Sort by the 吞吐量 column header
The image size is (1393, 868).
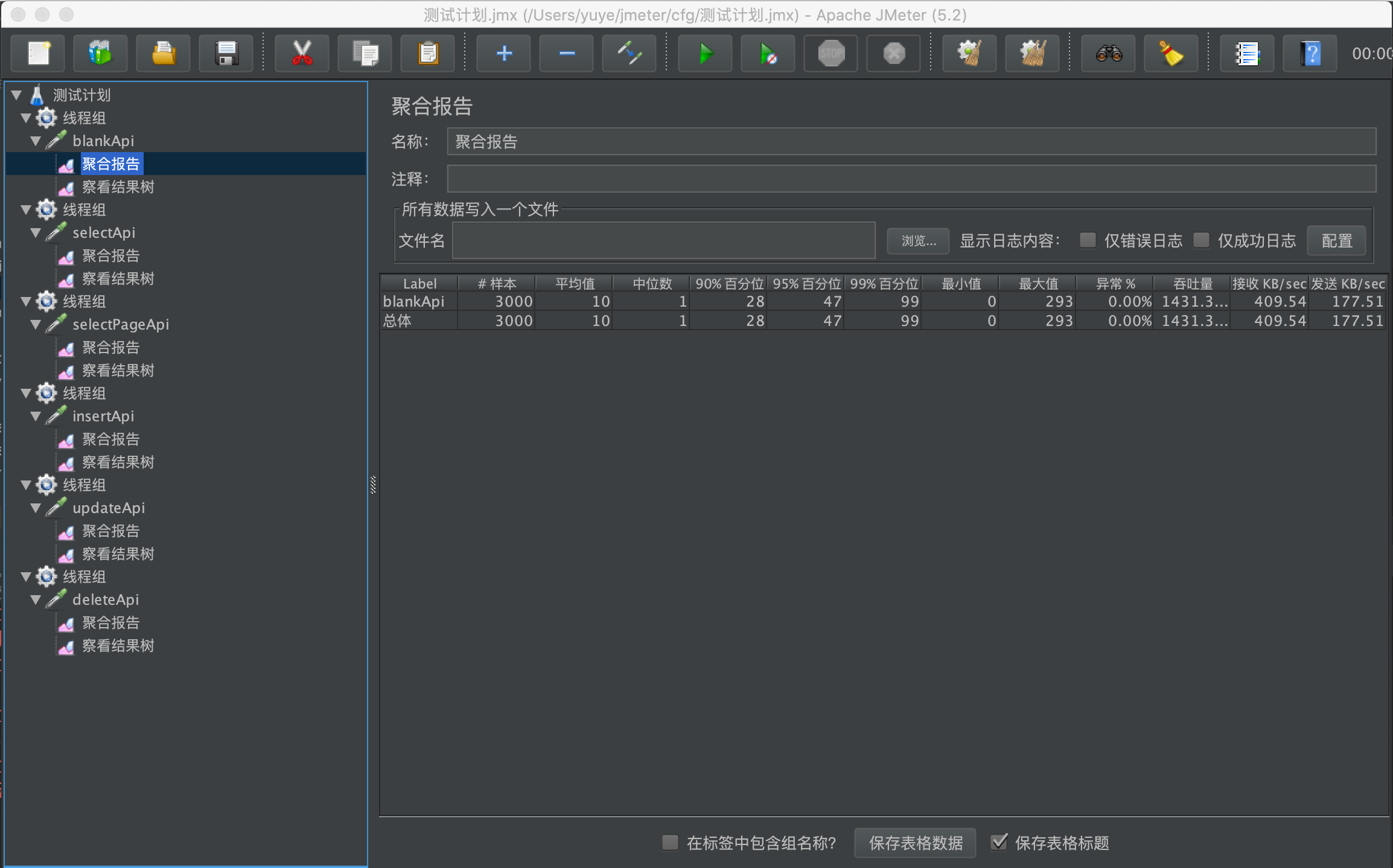click(1192, 283)
